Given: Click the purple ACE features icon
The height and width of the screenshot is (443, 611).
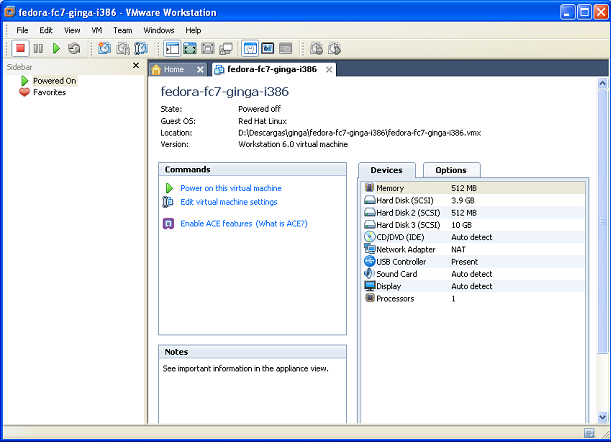Looking at the screenshot, I should [x=168, y=224].
